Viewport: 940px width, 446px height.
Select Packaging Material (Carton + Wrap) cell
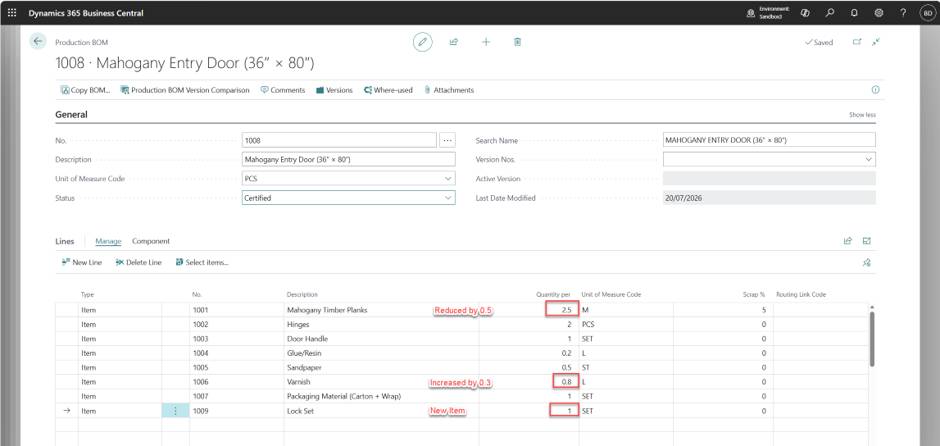click(381, 396)
